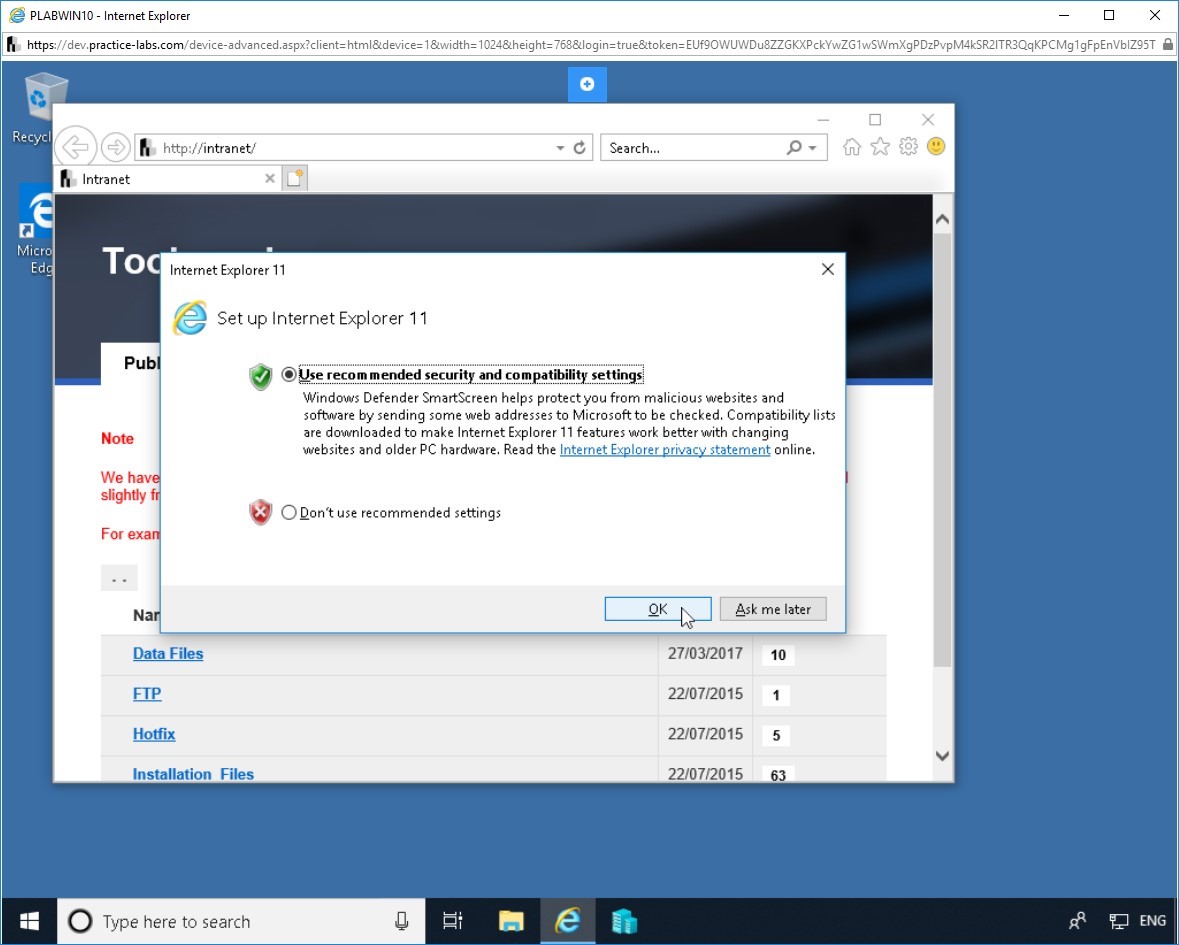Confirm the setup dialog with OK

(658, 609)
